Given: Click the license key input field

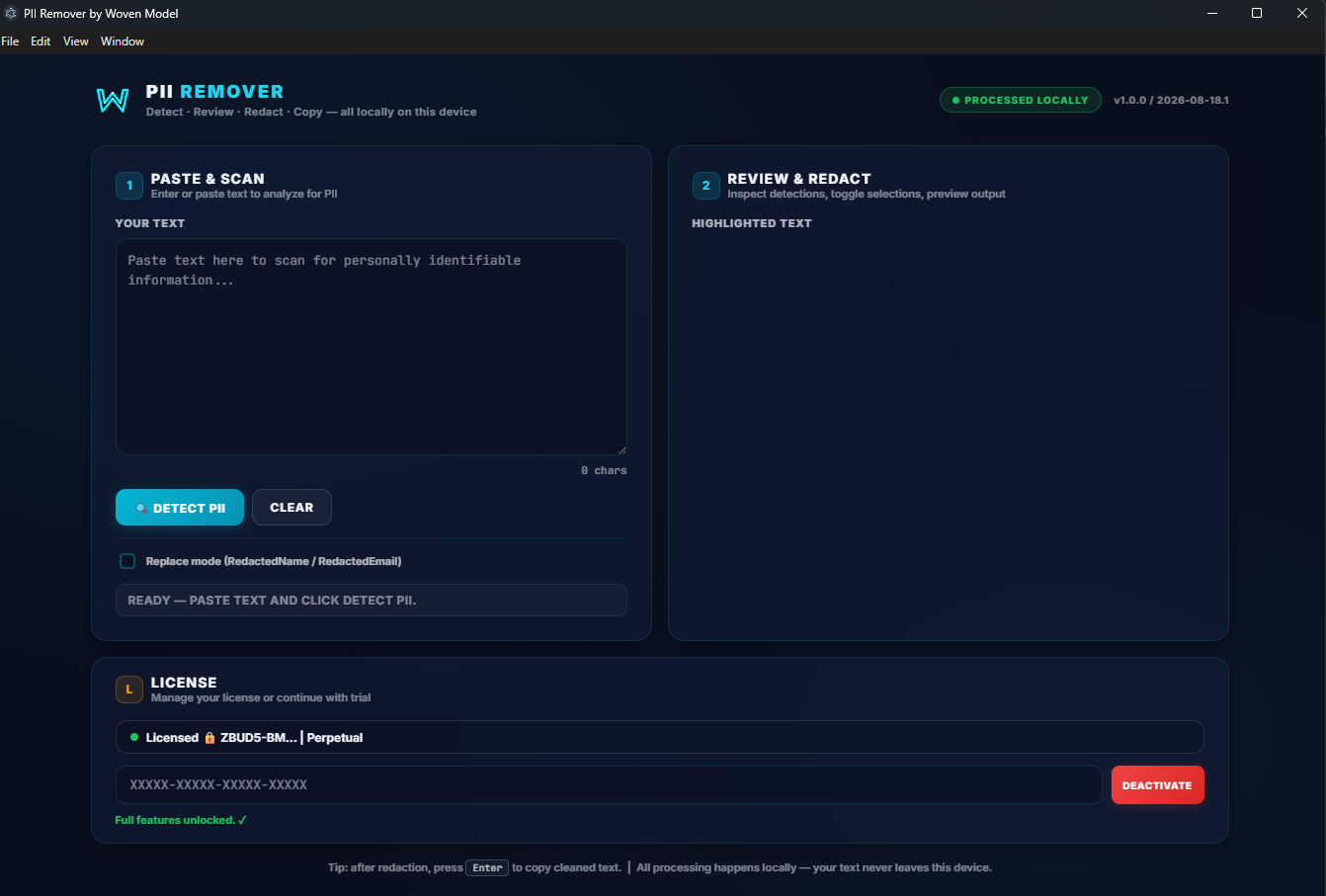Looking at the screenshot, I should coord(609,785).
